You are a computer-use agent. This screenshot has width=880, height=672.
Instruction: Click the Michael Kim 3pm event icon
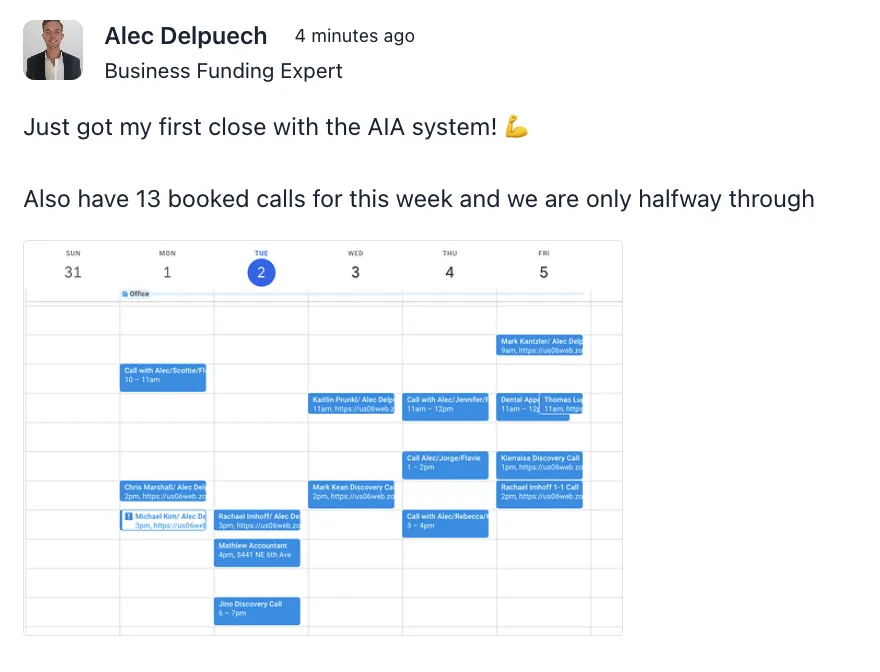(x=128, y=516)
